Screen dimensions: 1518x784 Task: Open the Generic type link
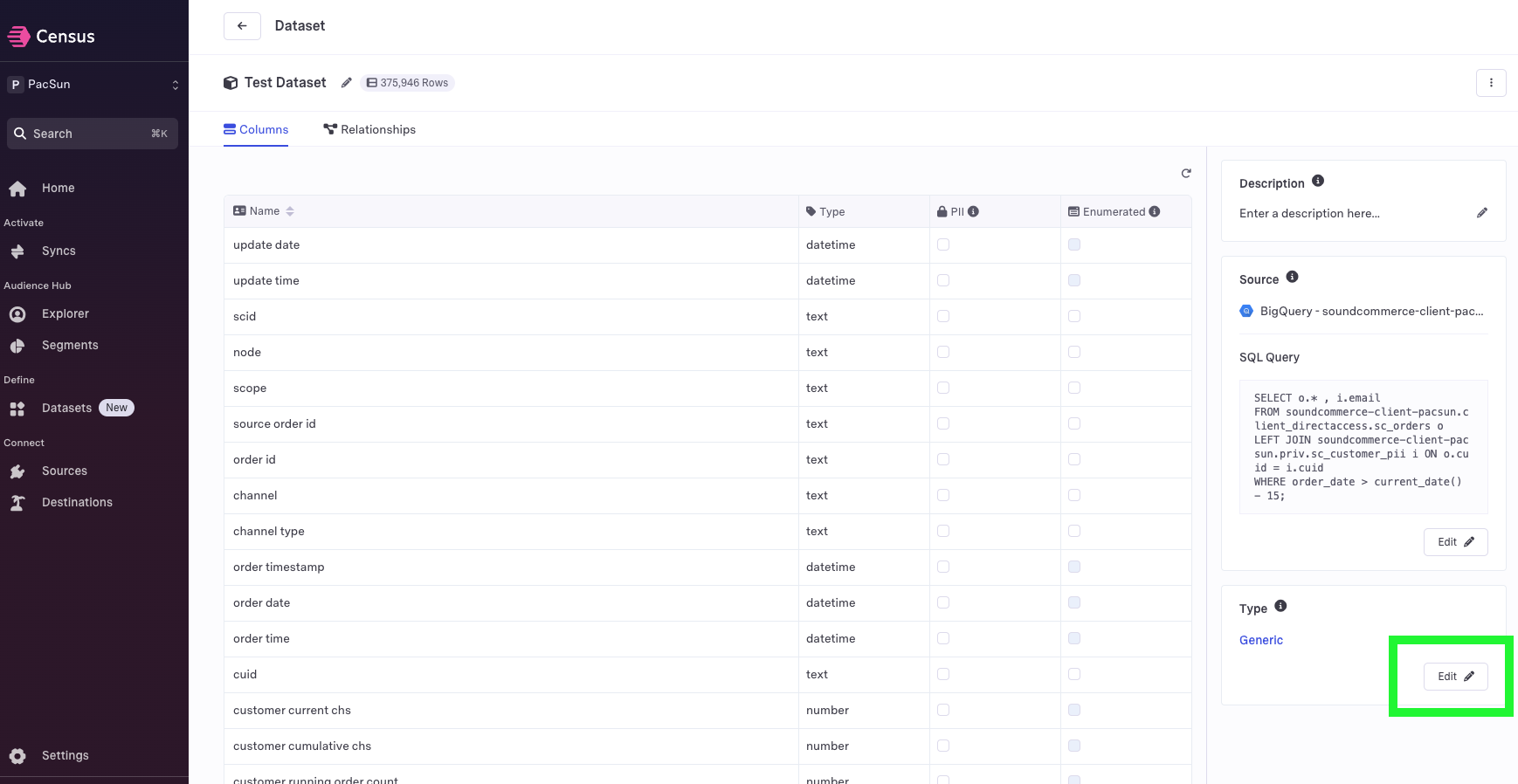[1261, 640]
